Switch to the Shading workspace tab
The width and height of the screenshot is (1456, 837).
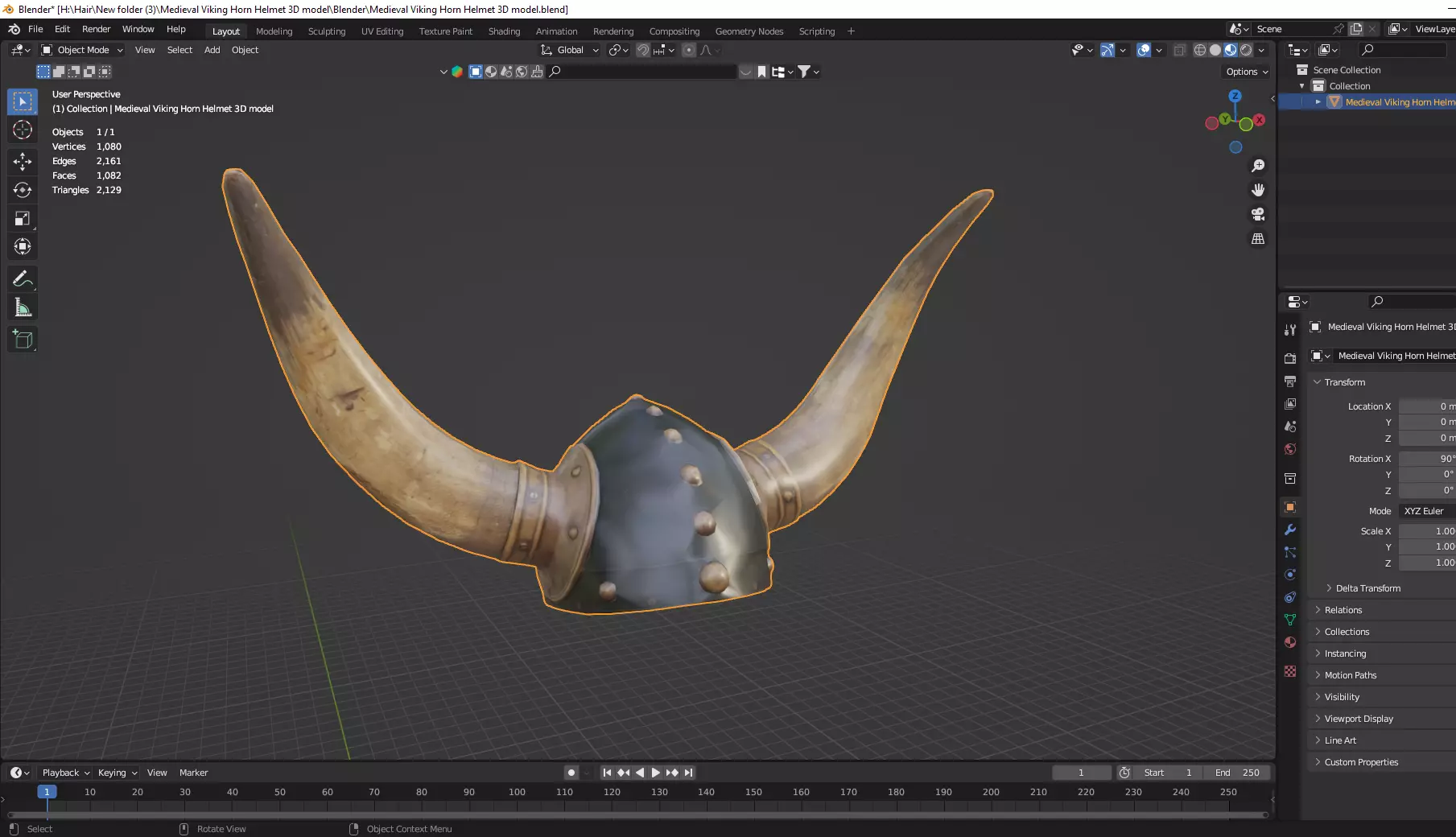point(504,31)
